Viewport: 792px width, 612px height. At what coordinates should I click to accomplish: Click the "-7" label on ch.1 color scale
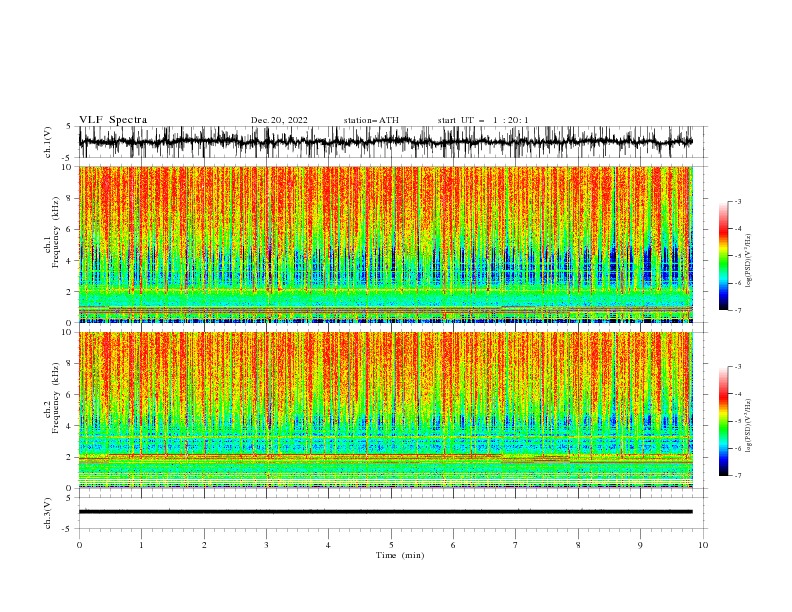click(x=738, y=310)
